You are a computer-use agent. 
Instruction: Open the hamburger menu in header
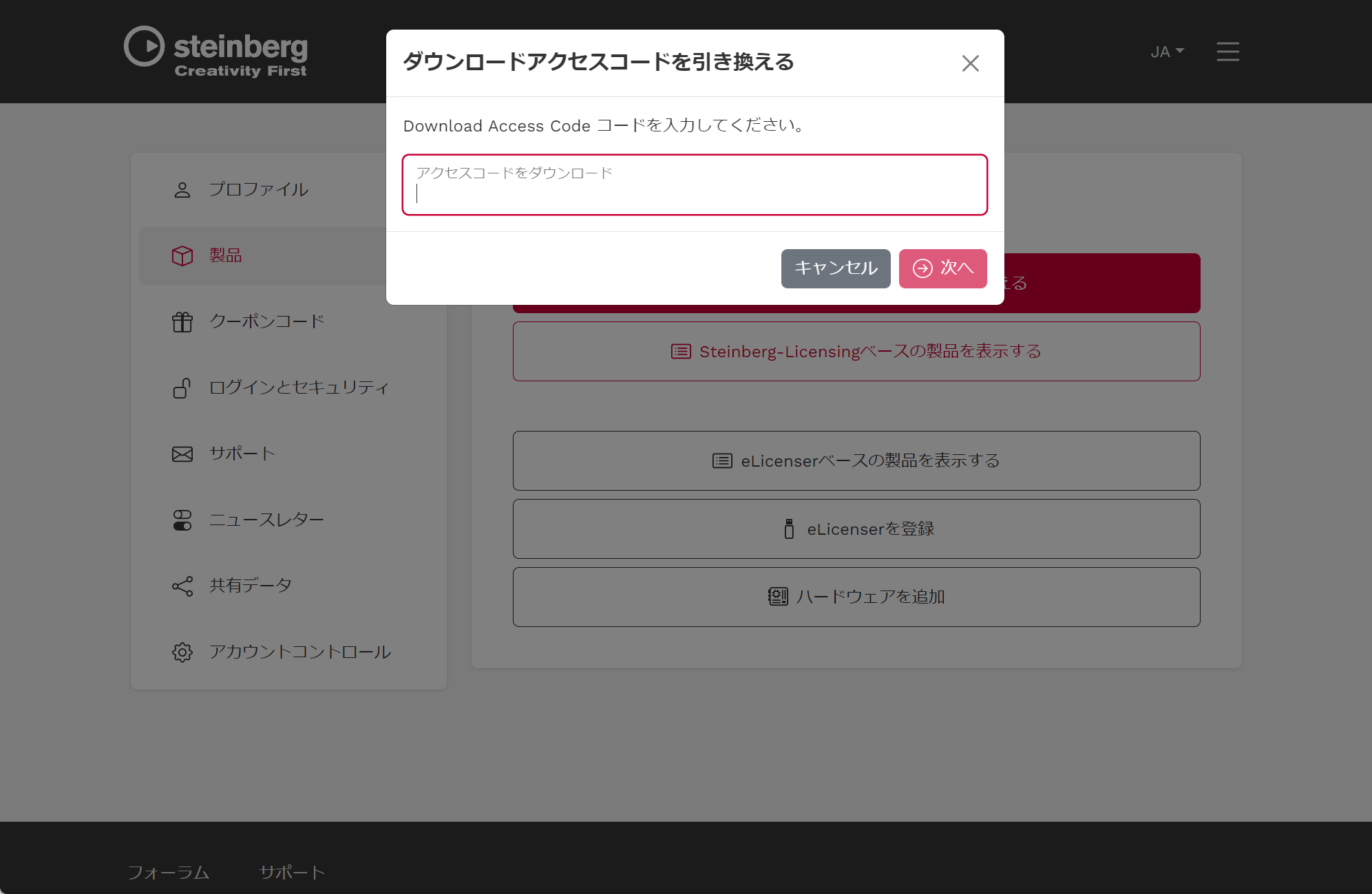coord(1227,52)
